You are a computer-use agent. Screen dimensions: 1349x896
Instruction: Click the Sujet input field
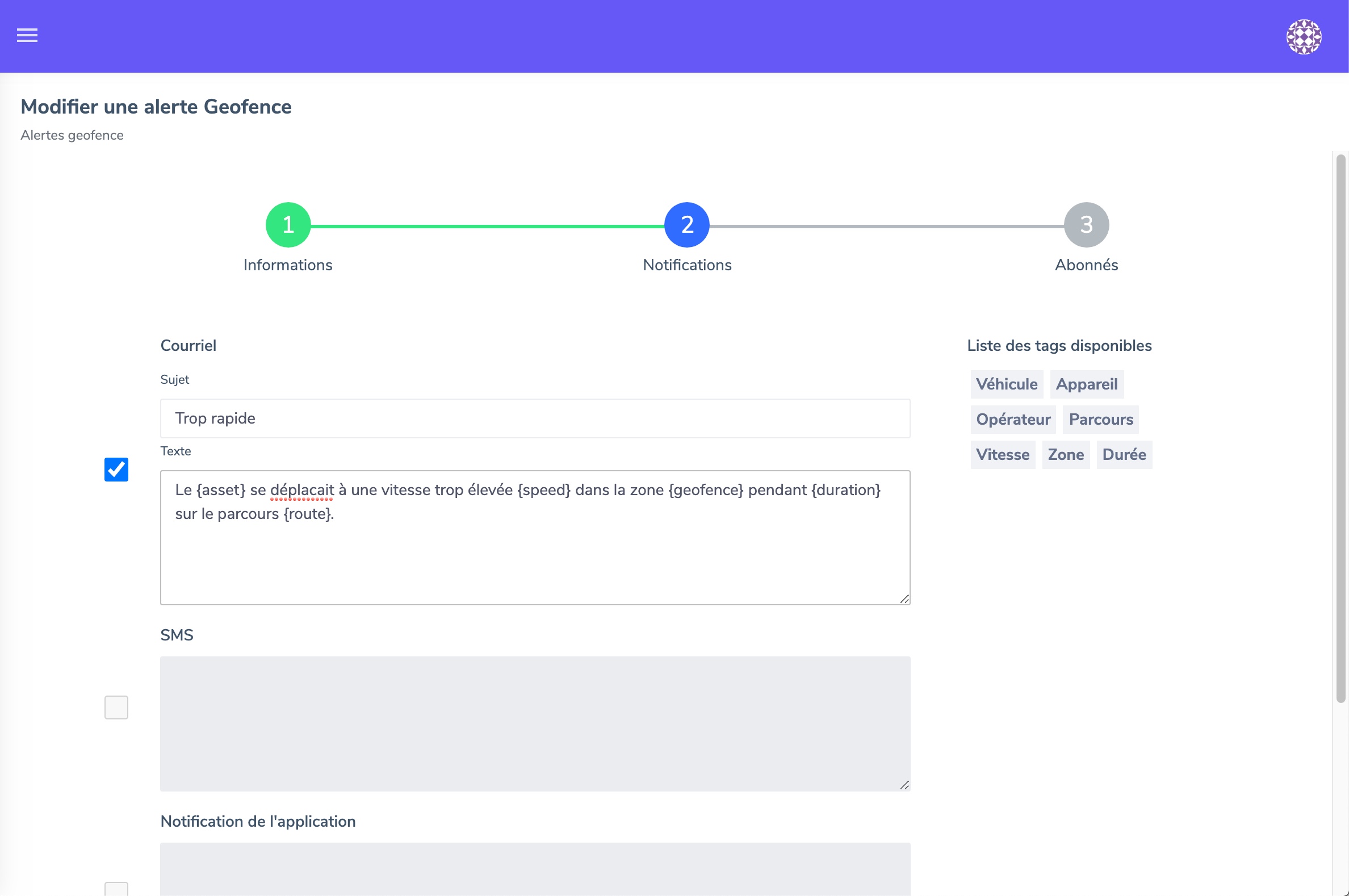tap(535, 418)
